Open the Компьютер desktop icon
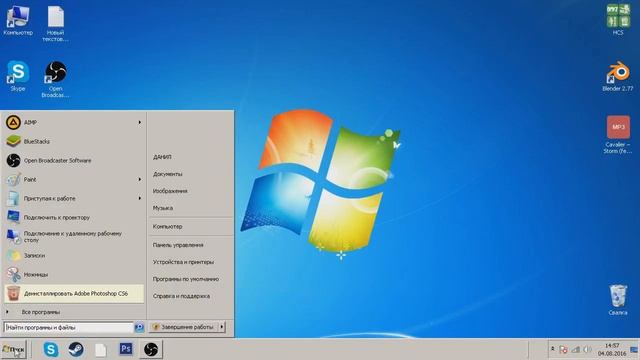Screen dimensions: 640x360 coord(18,20)
